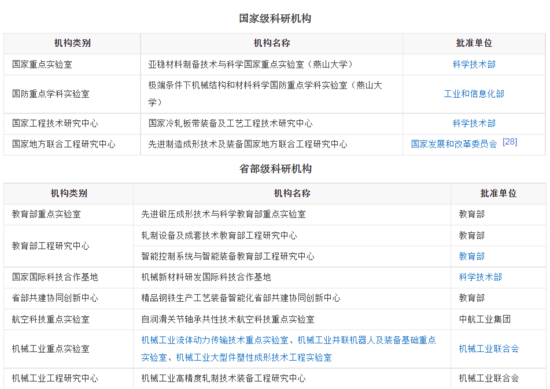Select the 机械工业重点实验室 category cell
The width and height of the screenshot is (550, 389).
69,349
